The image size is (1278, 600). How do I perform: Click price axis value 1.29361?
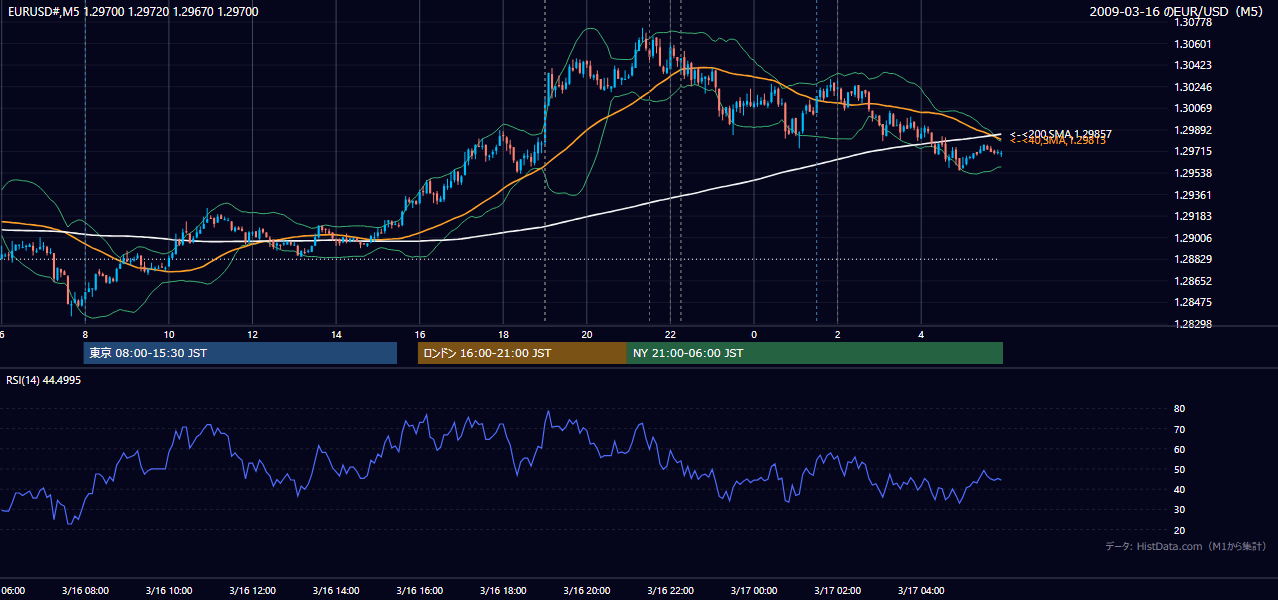1194,195
